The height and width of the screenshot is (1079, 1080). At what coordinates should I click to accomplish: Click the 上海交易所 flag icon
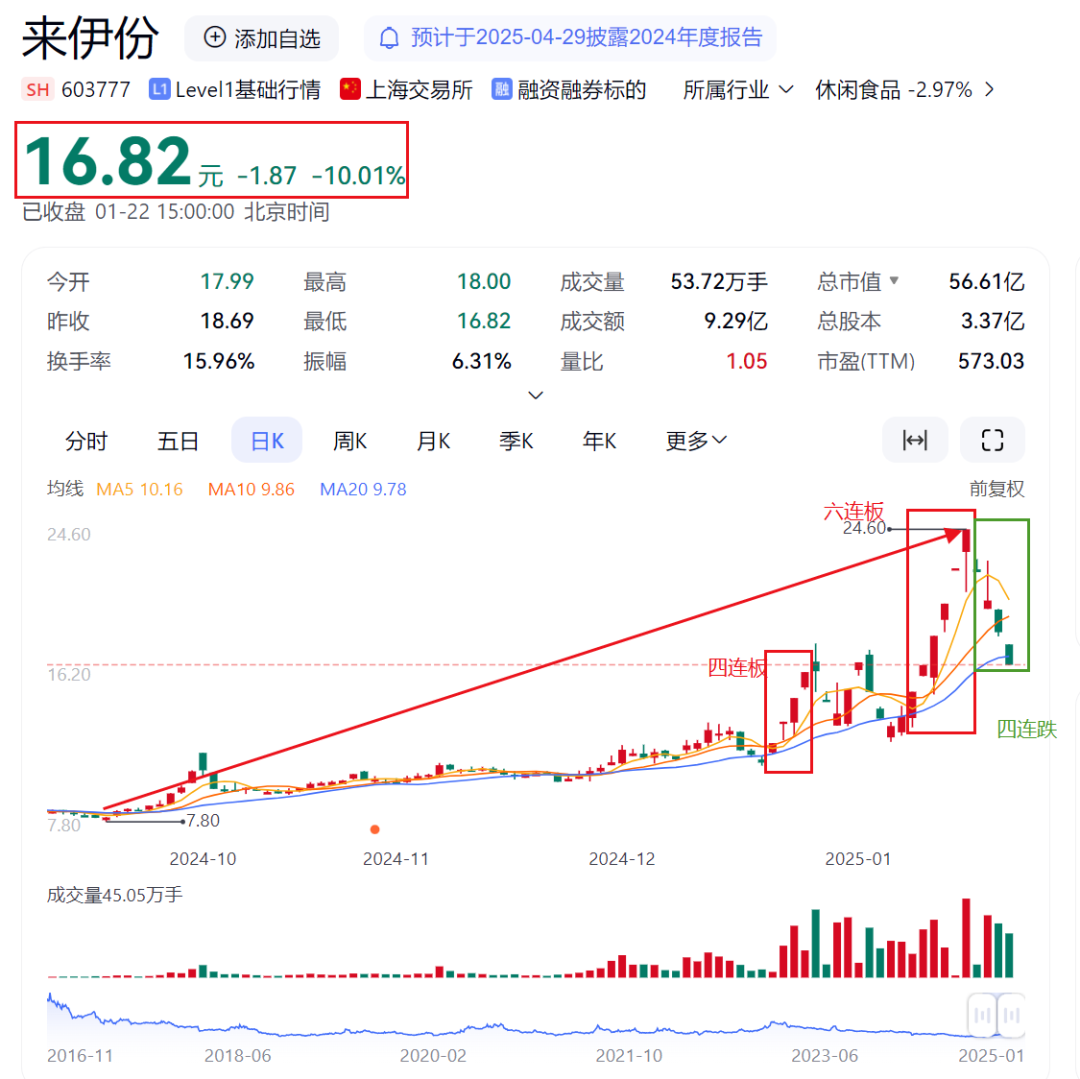pyautogui.click(x=350, y=90)
